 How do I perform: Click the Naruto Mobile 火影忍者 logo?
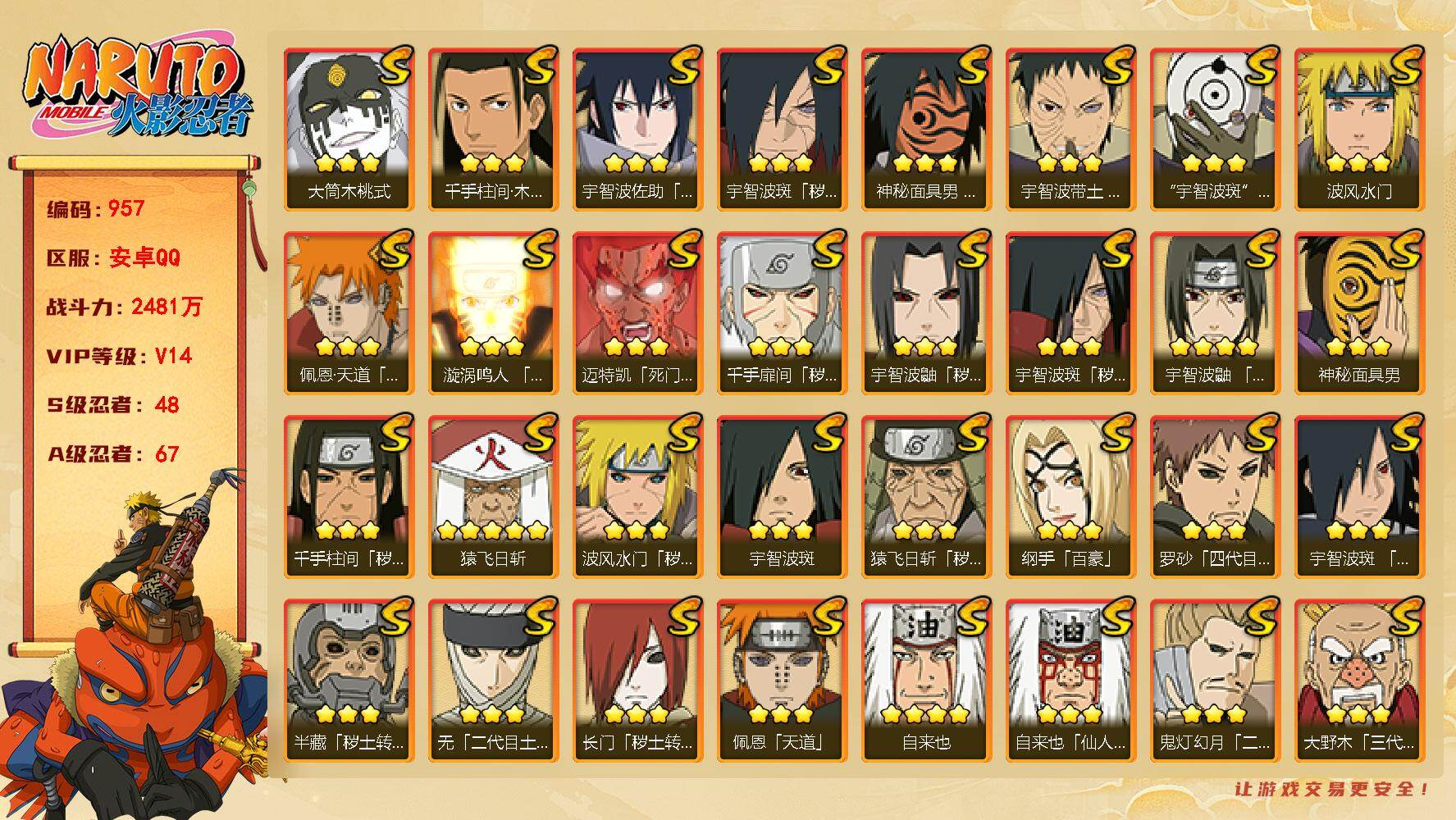(137, 87)
